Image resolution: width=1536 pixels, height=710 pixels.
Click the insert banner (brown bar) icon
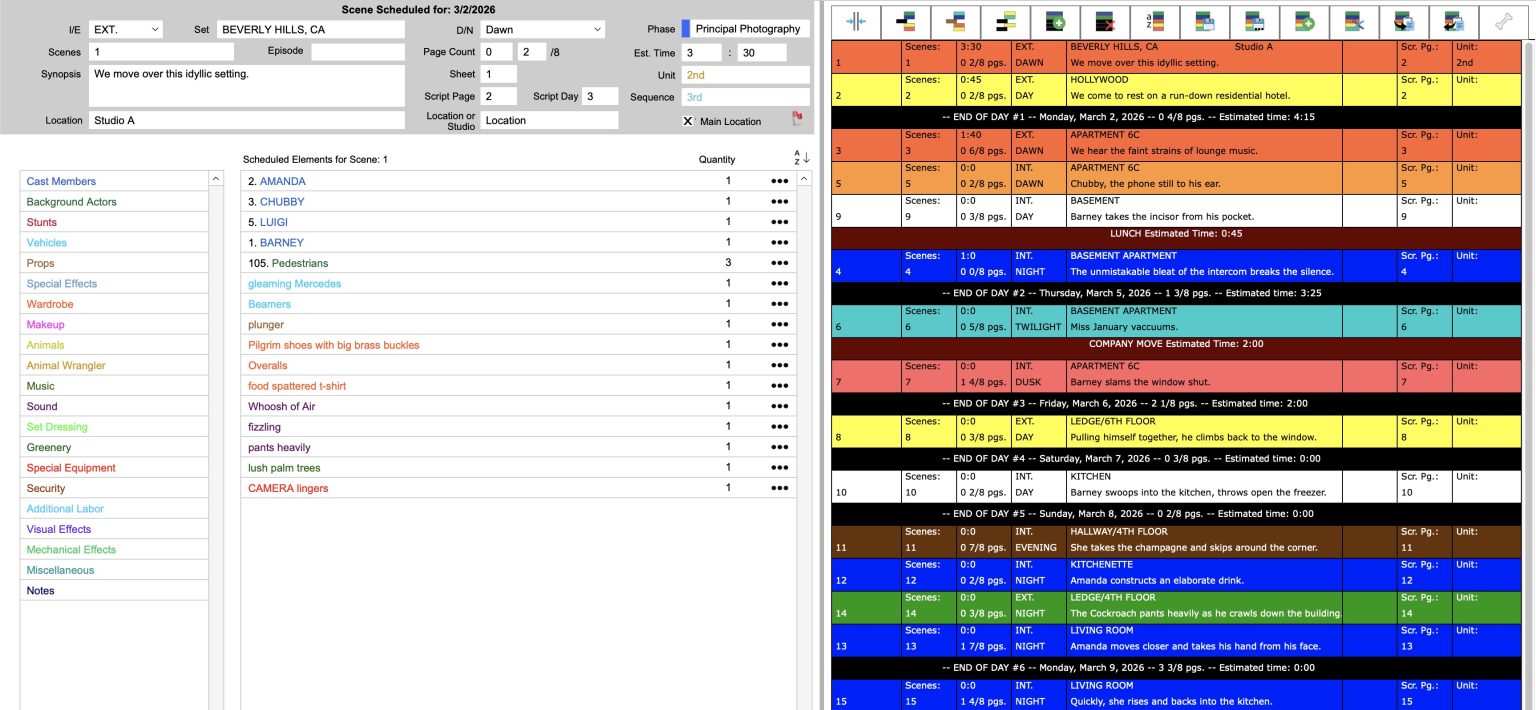click(x=955, y=20)
